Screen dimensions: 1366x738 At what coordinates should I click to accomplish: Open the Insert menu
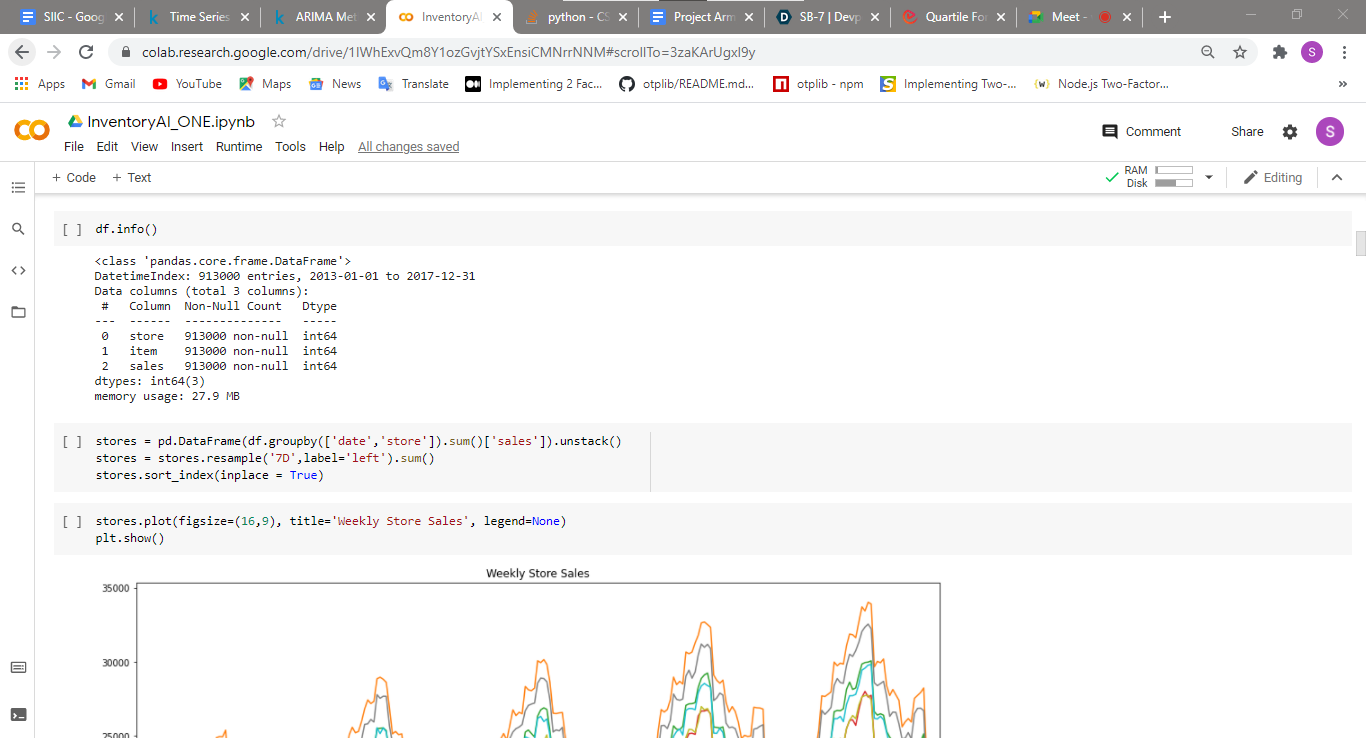tap(187, 146)
